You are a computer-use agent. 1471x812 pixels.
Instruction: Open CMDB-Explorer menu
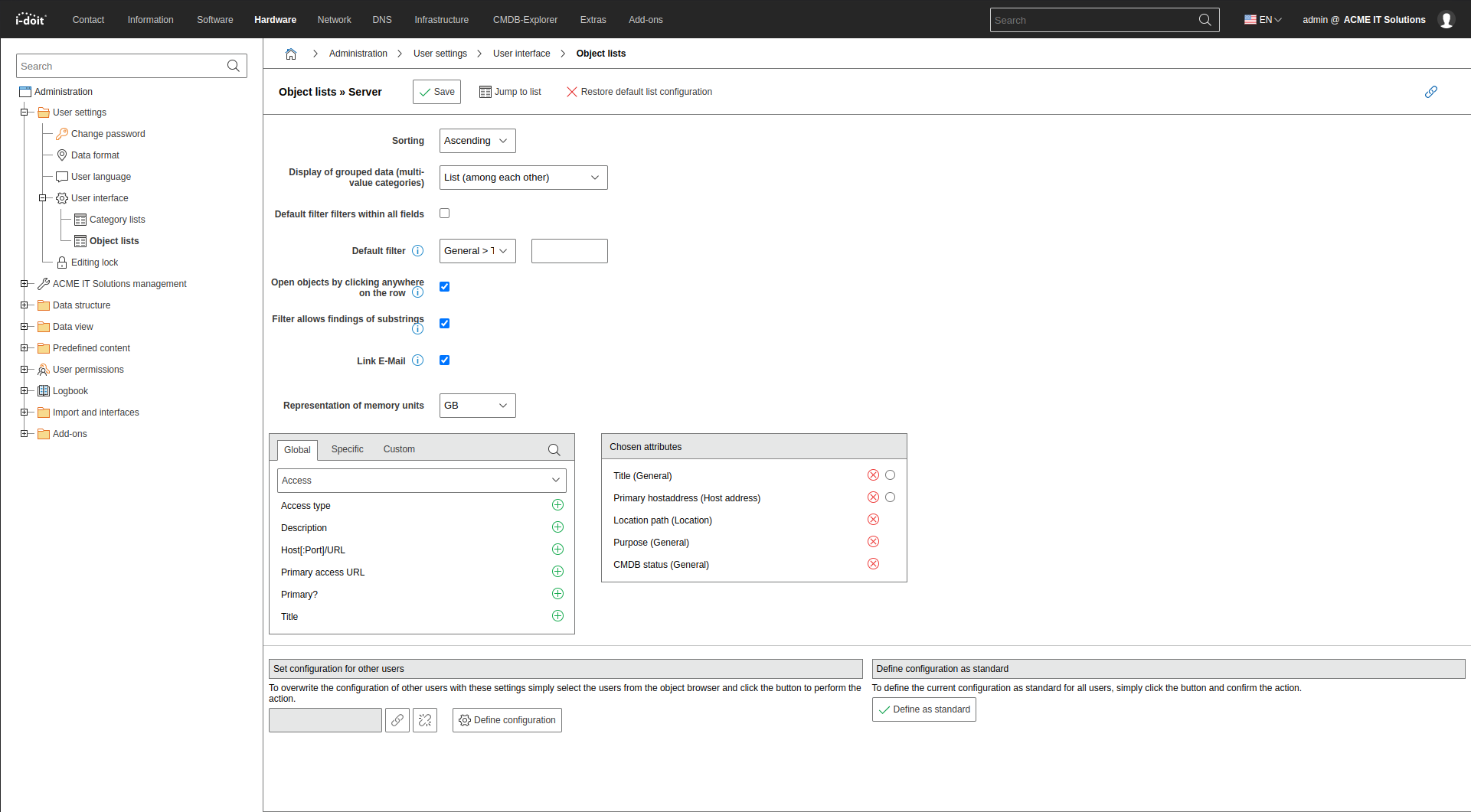click(525, 20)
